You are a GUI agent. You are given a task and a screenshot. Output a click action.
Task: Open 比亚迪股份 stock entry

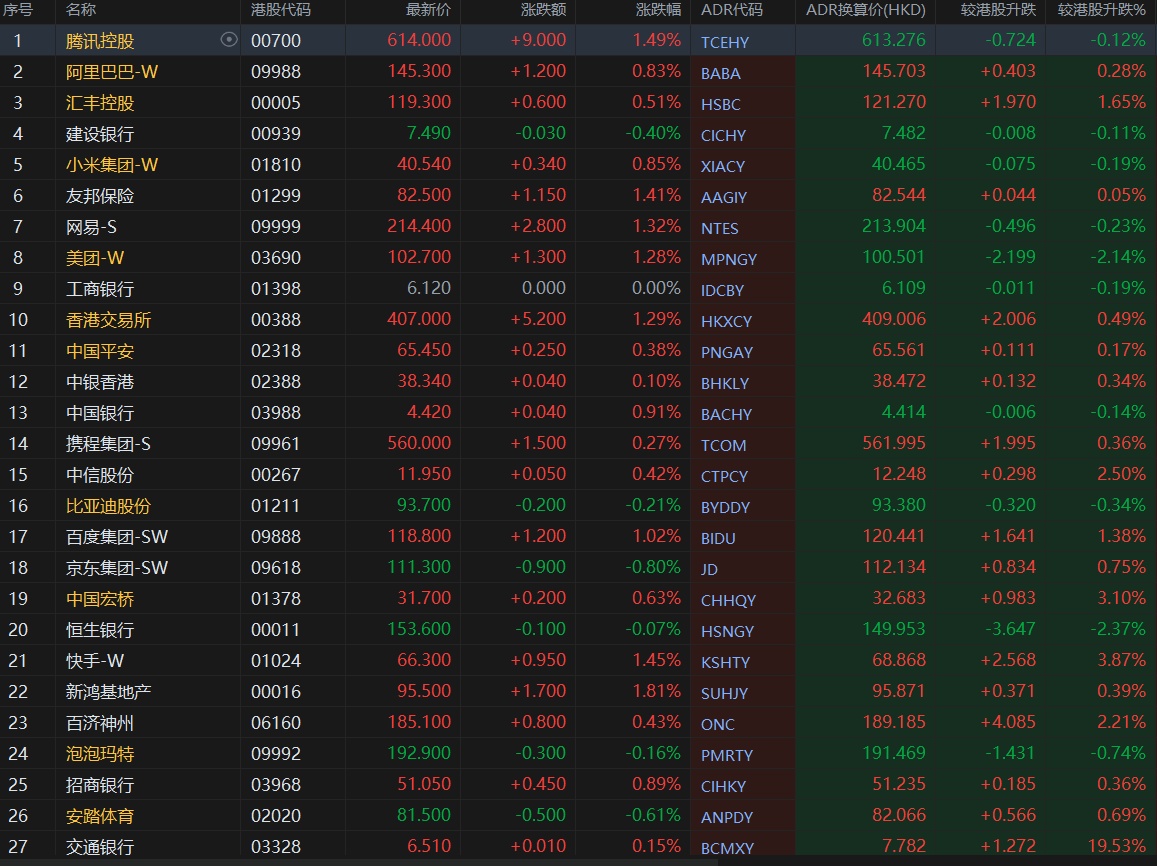tap(108, 506)
